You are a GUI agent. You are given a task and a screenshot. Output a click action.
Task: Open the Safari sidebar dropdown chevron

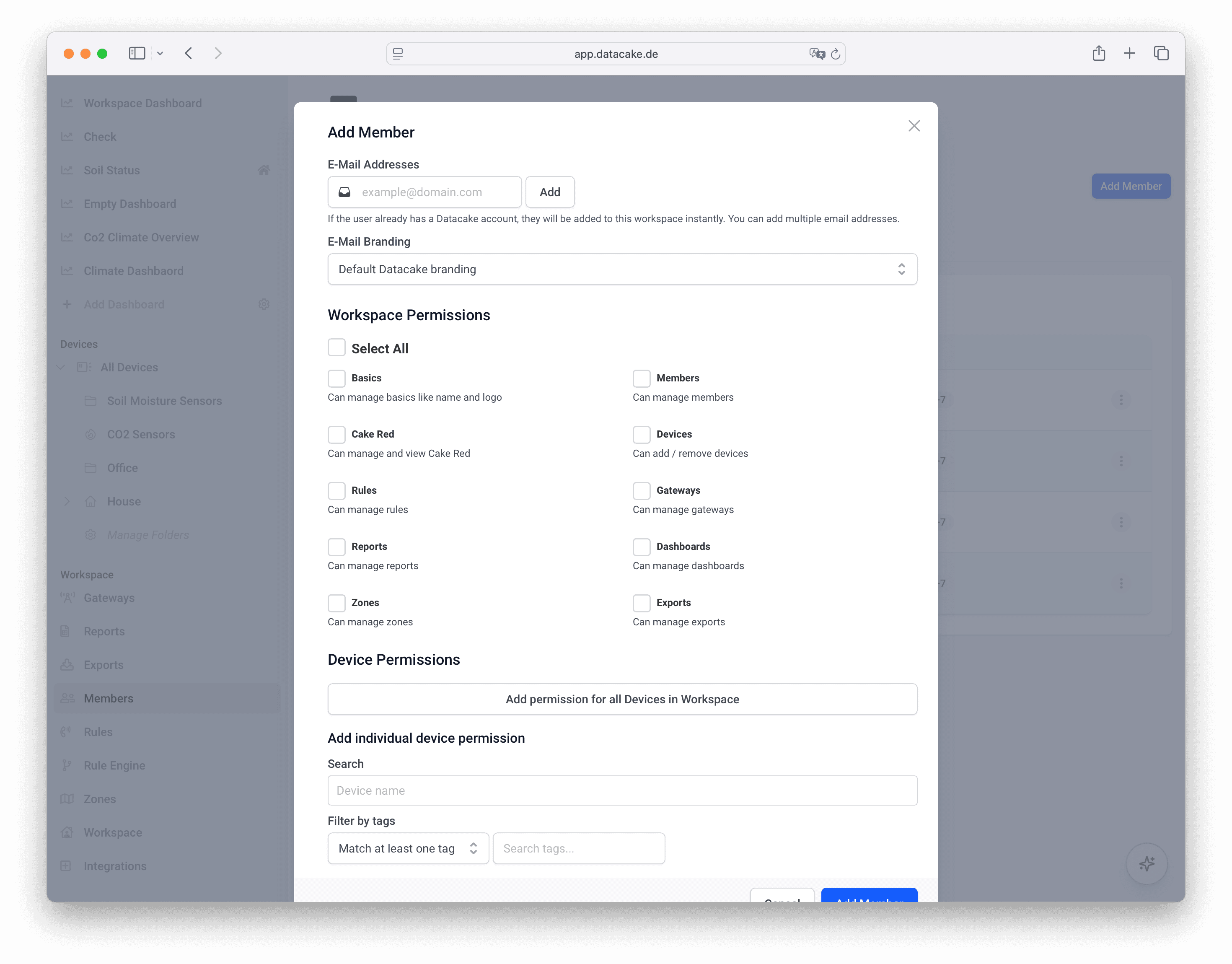click(x=160, y=54)
